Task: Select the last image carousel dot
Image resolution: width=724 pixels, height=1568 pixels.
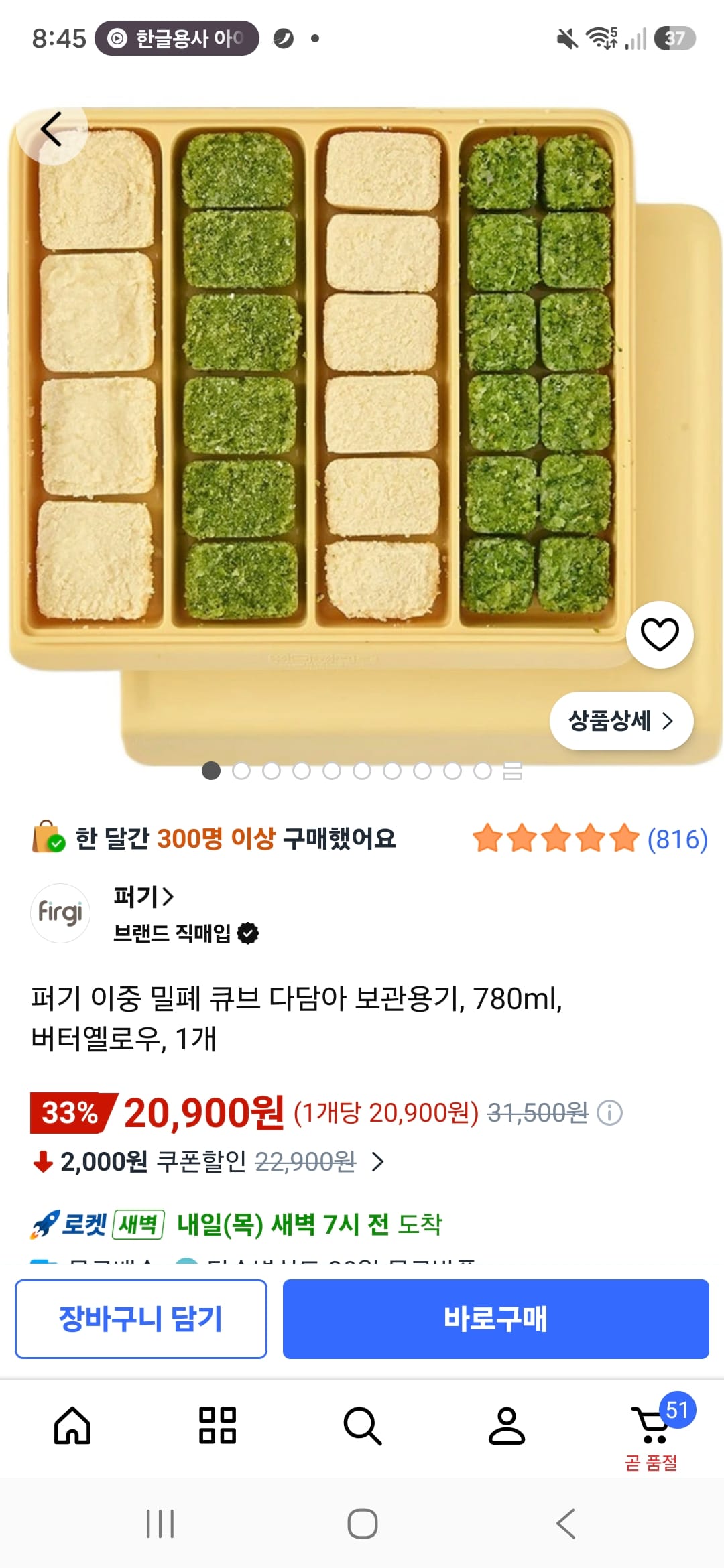Action: (x=483, y=771)
